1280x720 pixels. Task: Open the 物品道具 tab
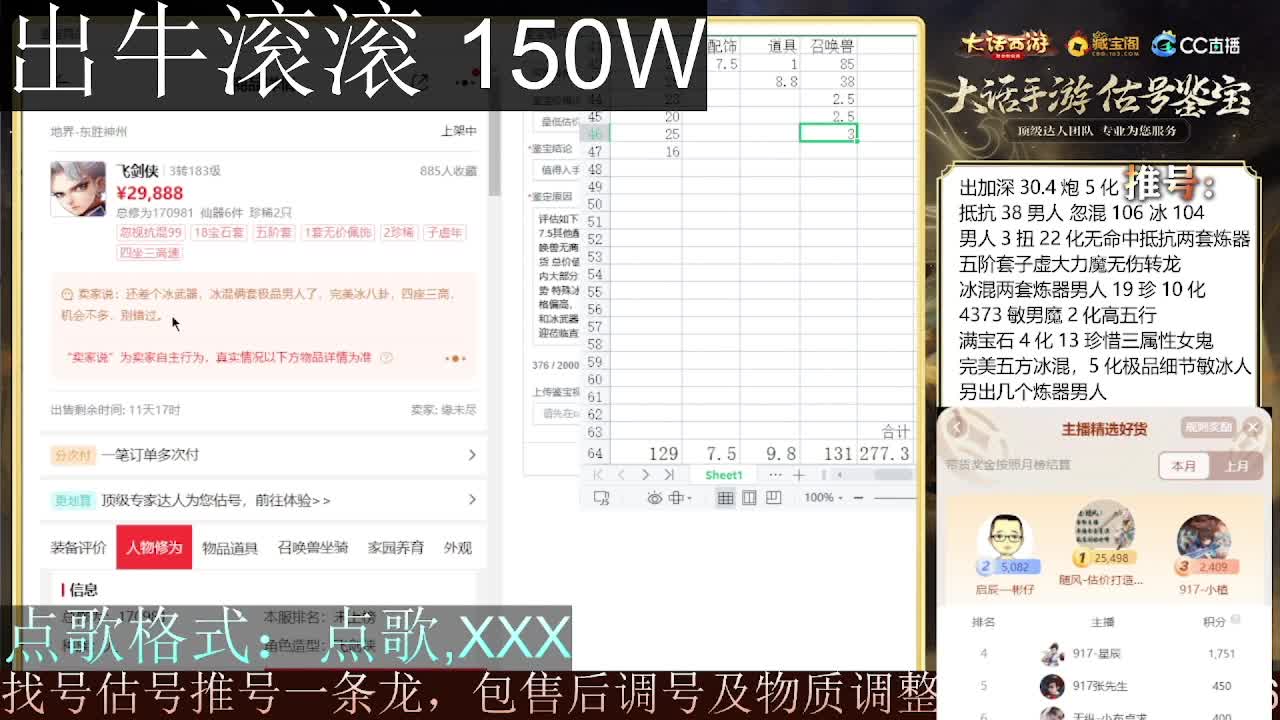(230, 548)
